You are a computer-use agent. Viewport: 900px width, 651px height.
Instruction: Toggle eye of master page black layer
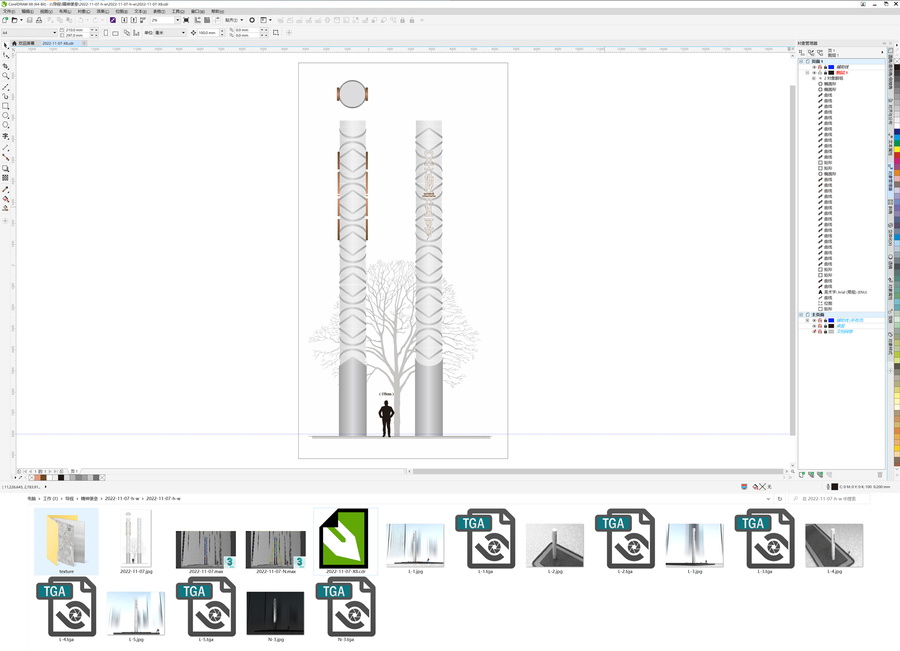814,326
